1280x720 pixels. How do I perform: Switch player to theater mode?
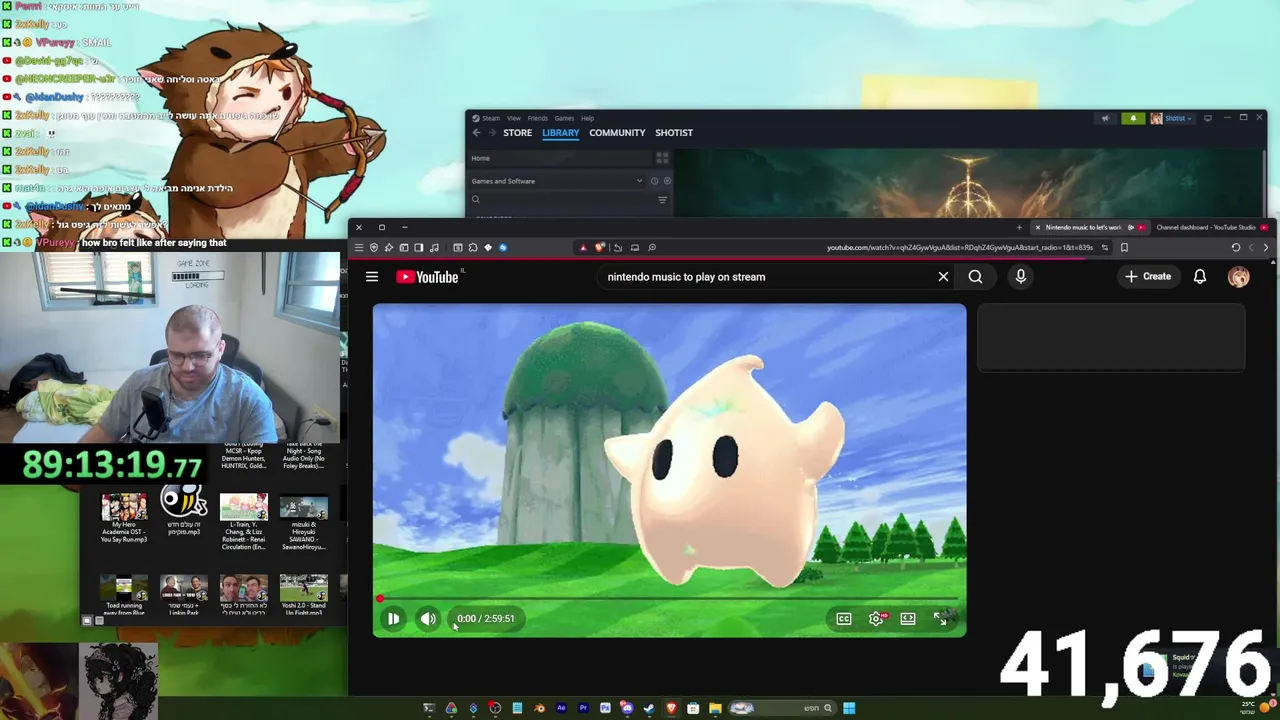click(x=908, y=619)
